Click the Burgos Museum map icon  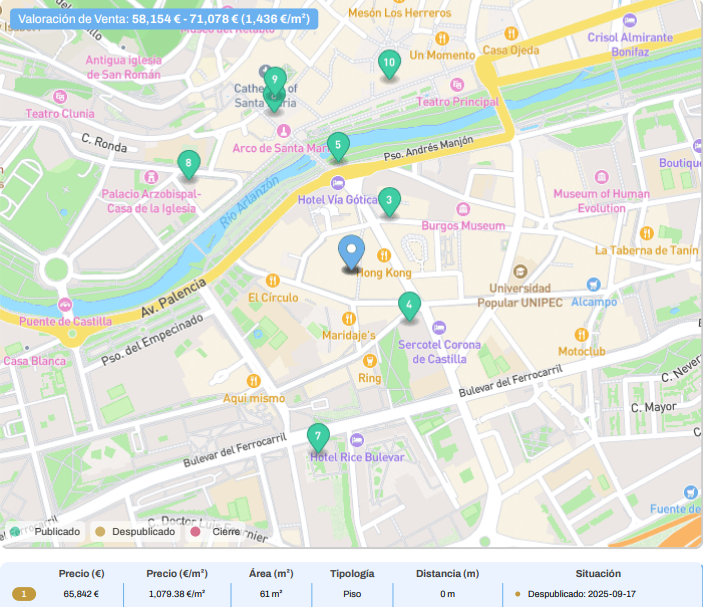pos(462,209)
